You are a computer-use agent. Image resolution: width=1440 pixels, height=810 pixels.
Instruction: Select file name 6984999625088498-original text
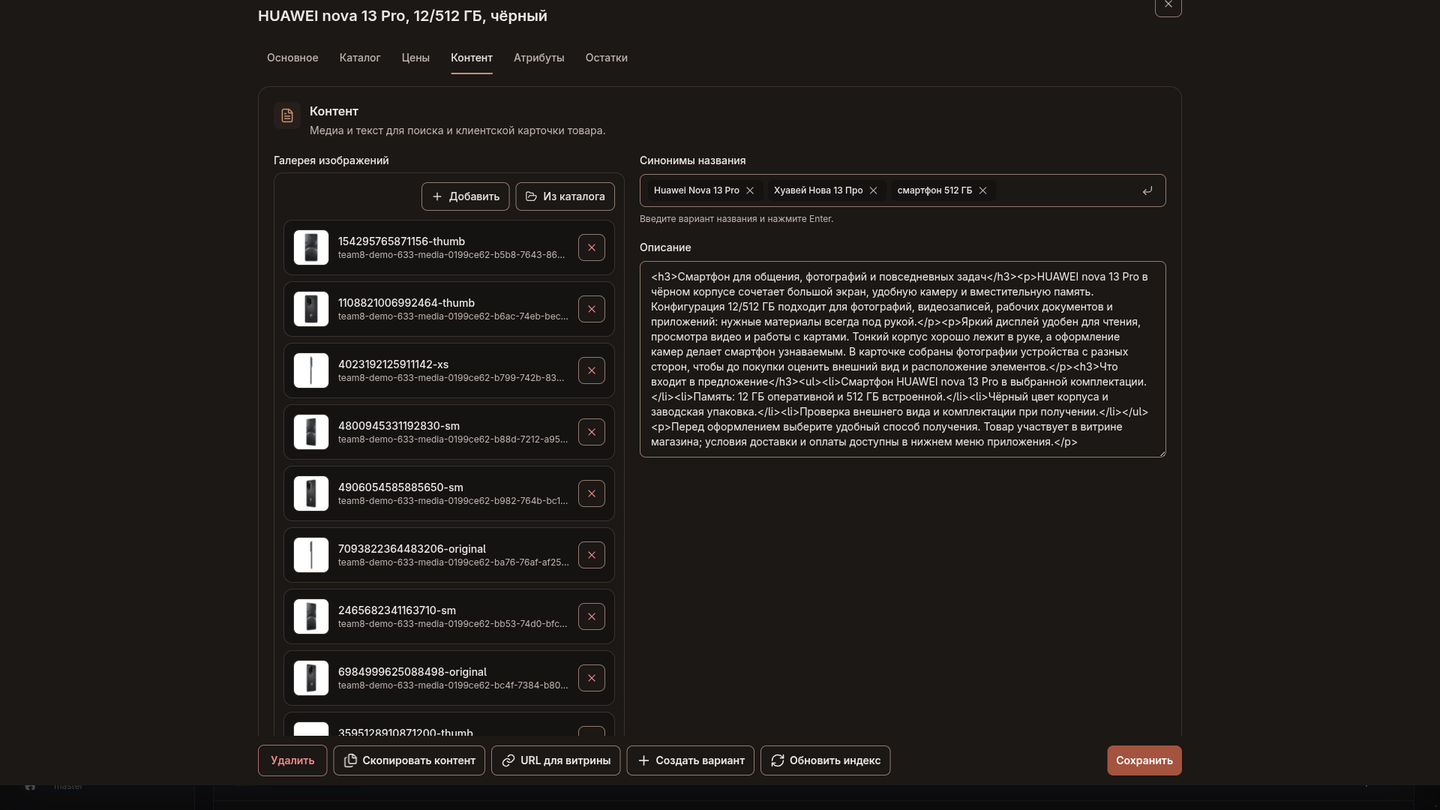(412, 672)
